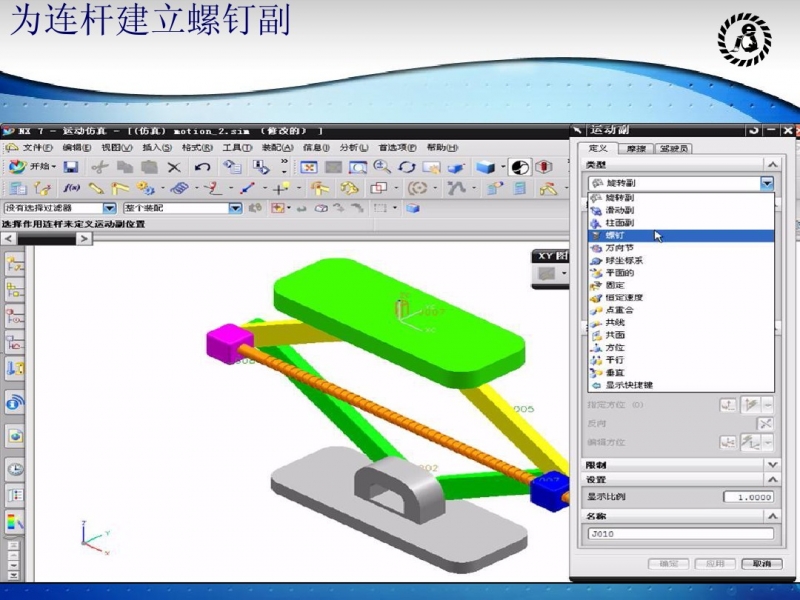Click the small blue cube in selection bar
The image size is (800, 600).
[412, 208]
